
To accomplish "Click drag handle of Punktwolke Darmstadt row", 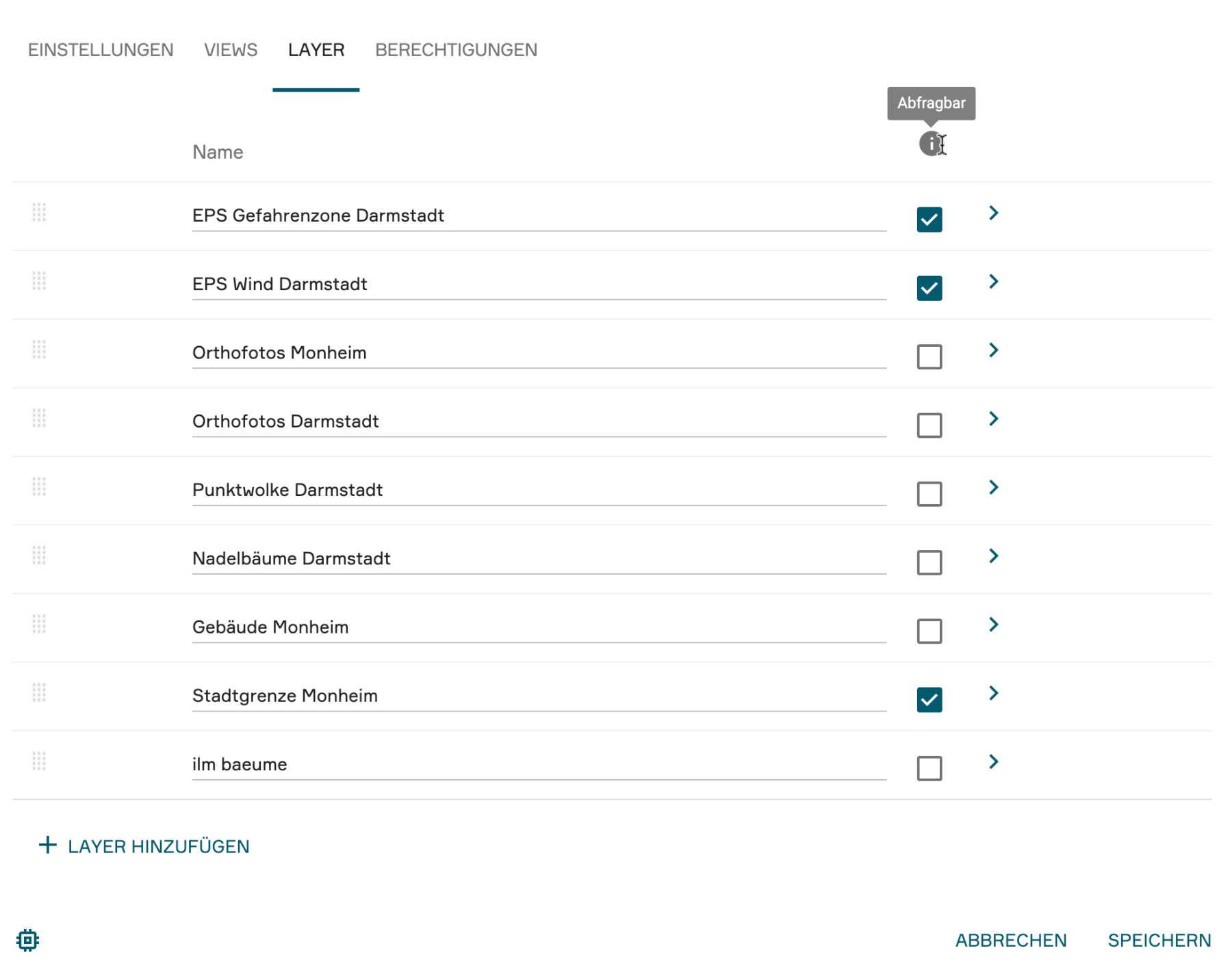I will (x=39, y=487).
